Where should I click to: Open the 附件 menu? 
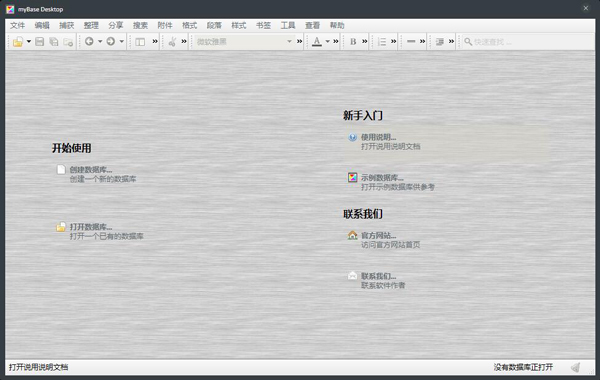tap(165, 25)
